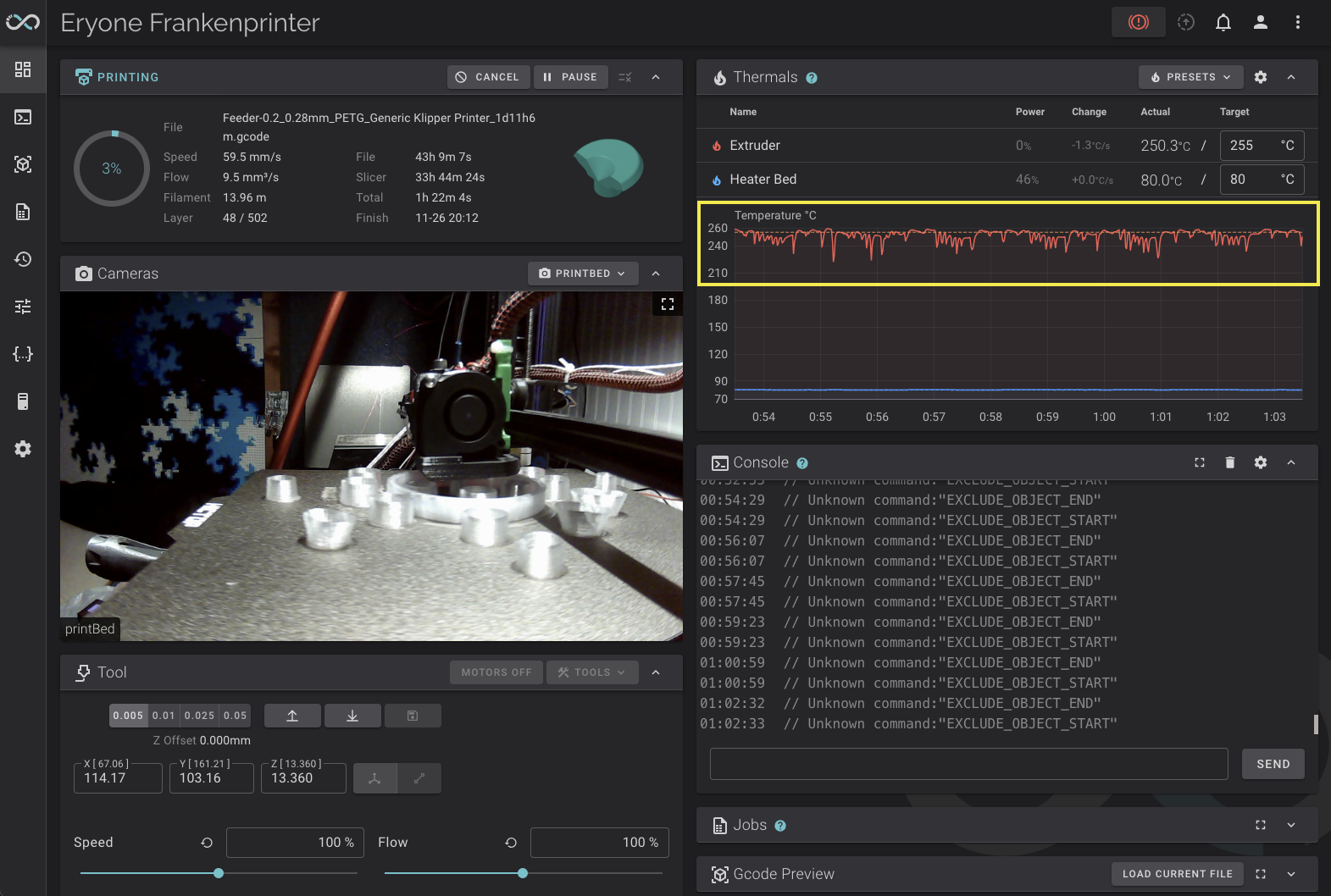This screenshot has width=1331, height=896.
Task: Make camera view fullscreen
Action: pos(668,304)
